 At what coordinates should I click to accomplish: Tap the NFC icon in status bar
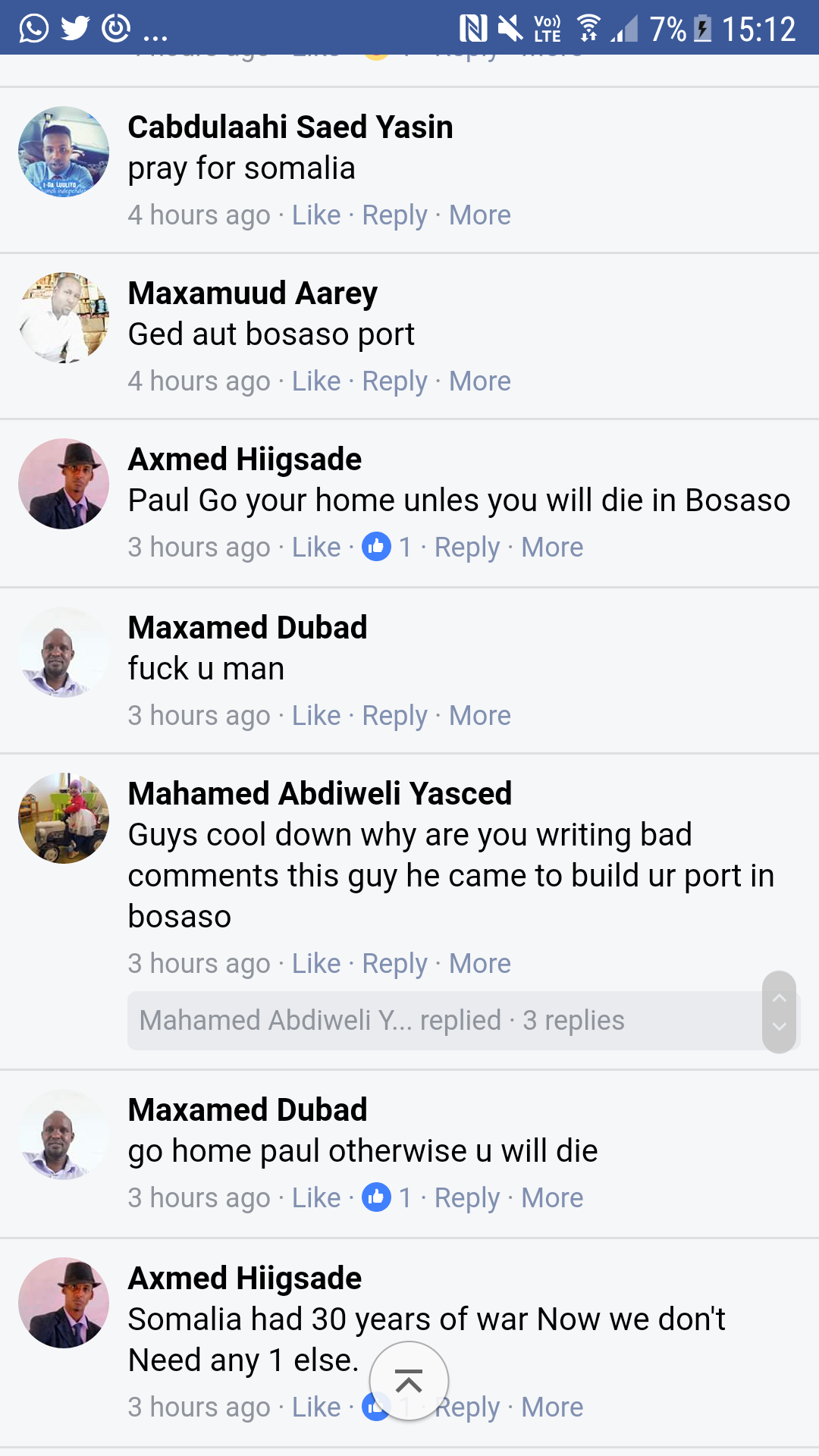[x=473, y=29]
